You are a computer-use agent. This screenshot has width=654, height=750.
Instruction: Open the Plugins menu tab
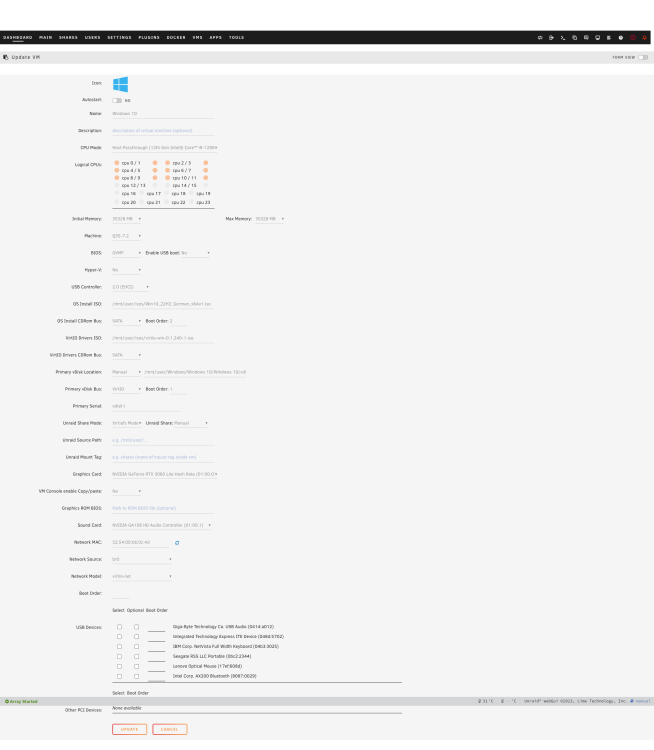point(149,37)
